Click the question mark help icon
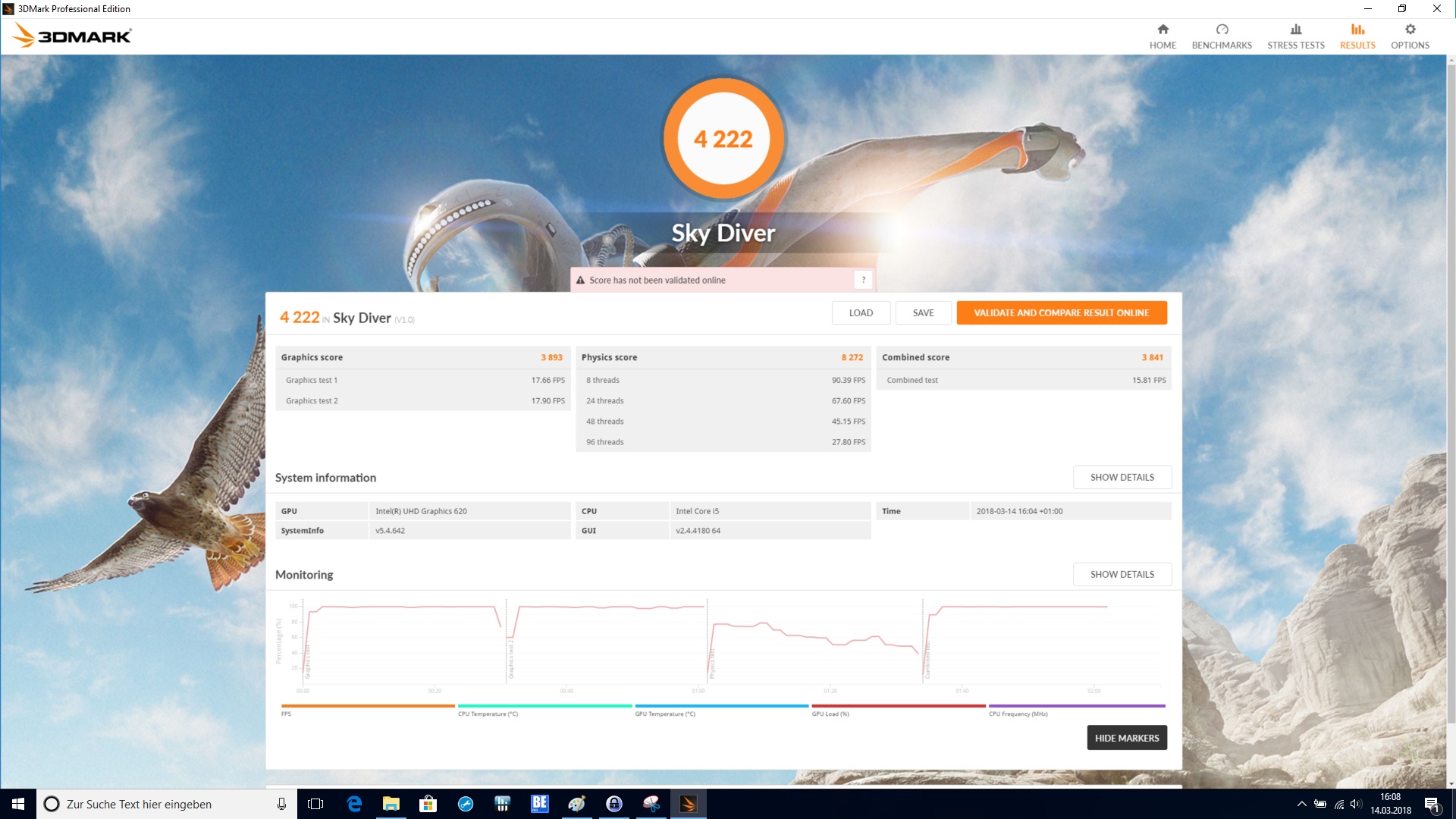The image size is (1456, 819). click(863, 280)
